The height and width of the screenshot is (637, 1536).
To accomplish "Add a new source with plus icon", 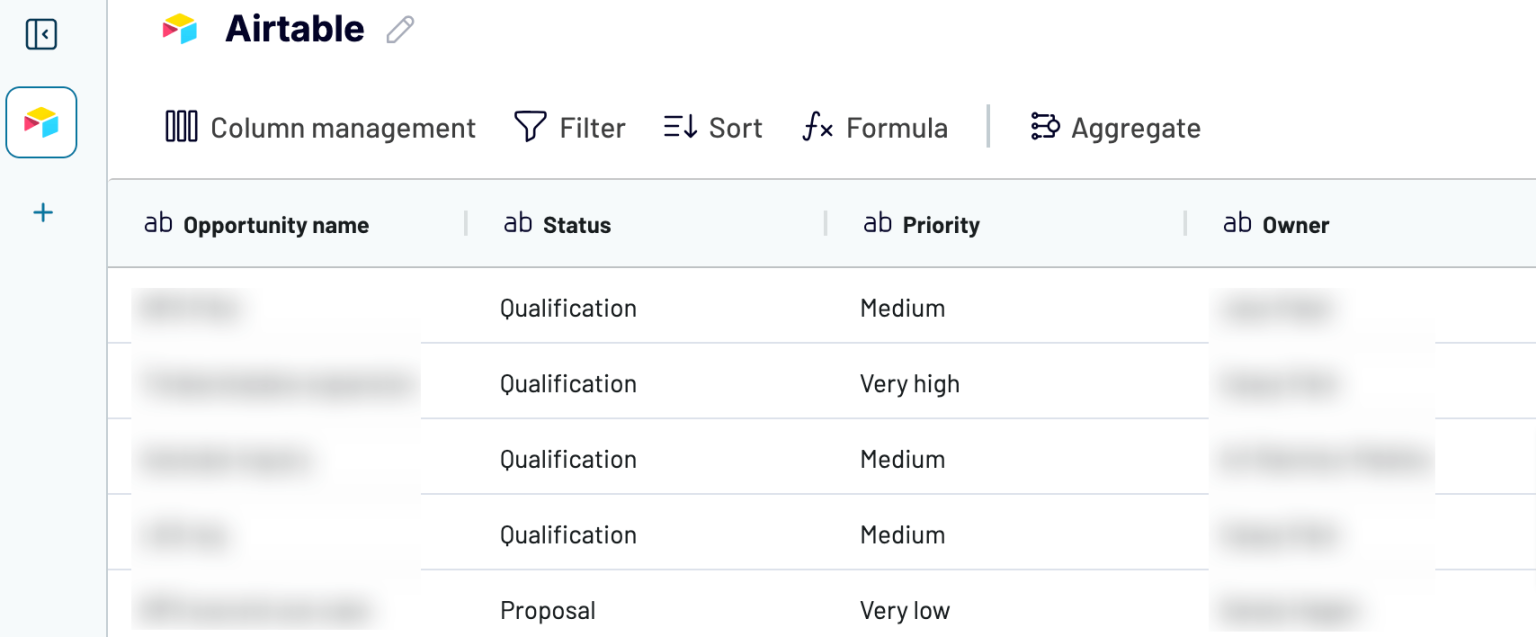I will click(x=42, y=212).
